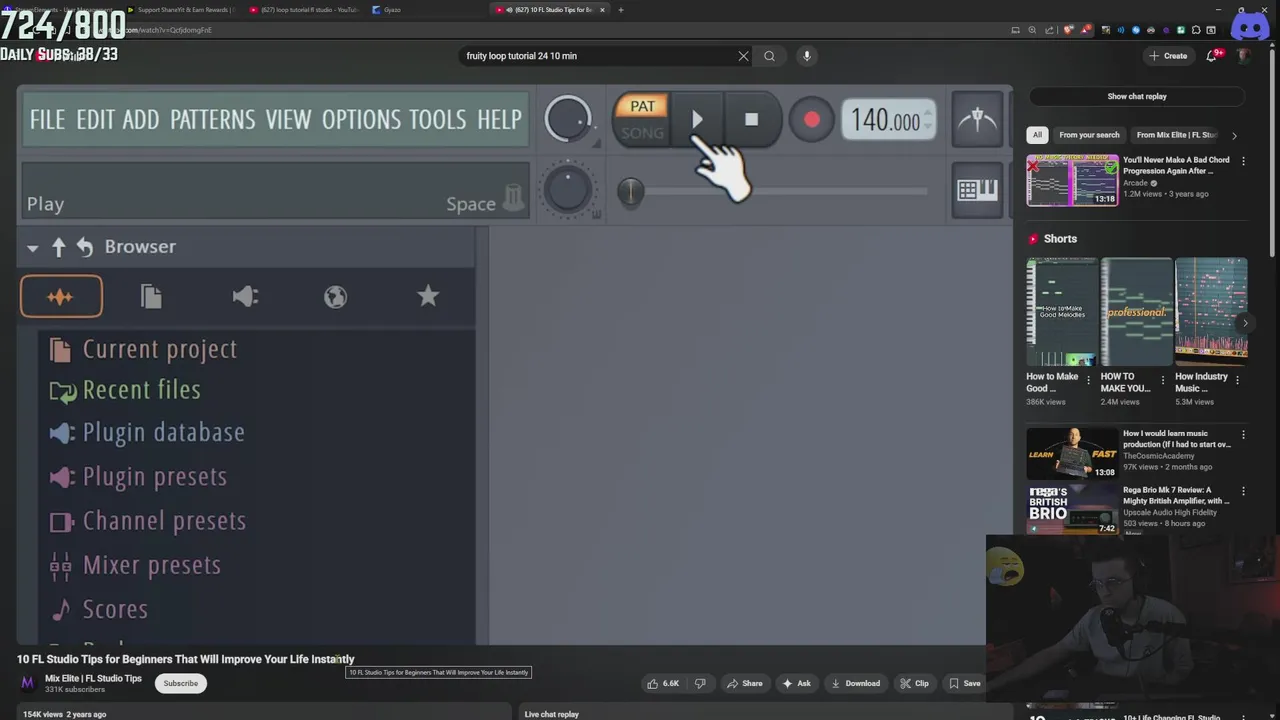Viewport: 1280px width, 720px height.
Task: Click the typing keyboard to piano icon
Action: [x=977, y=190]
